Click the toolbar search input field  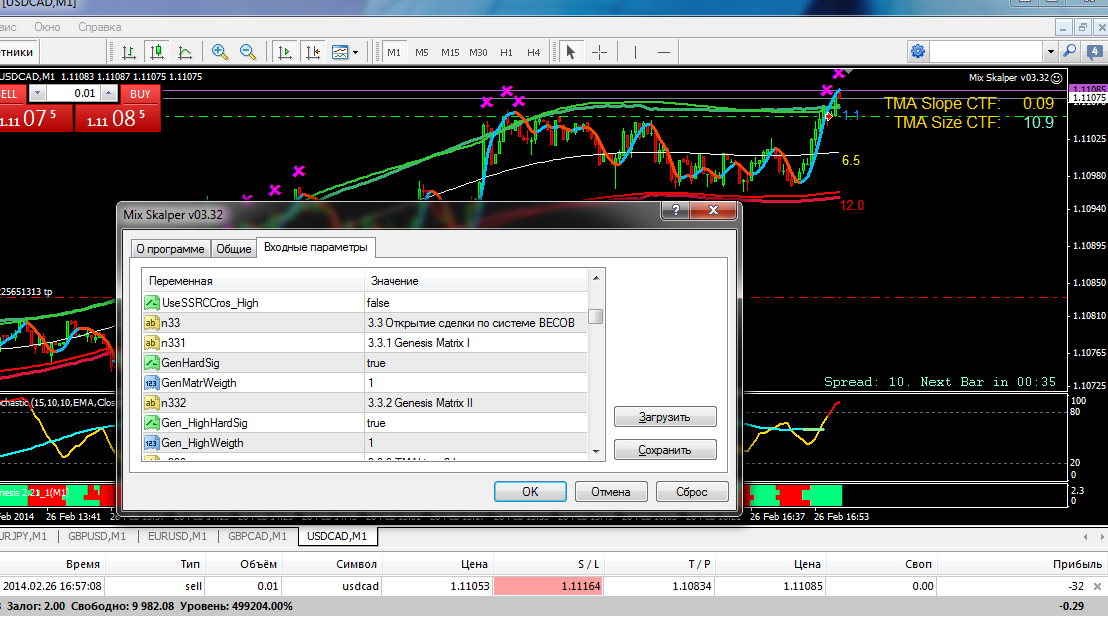(986, 52)
